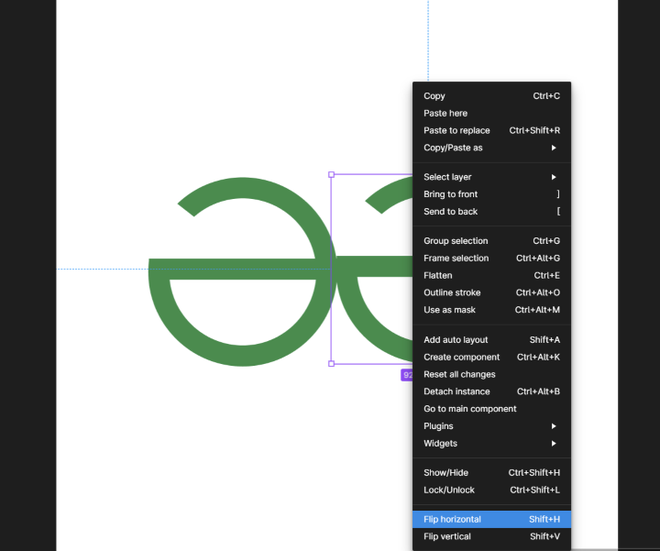Select Flip horizontal option
Viewport: 660px width, 551px height.
(492, 519)
